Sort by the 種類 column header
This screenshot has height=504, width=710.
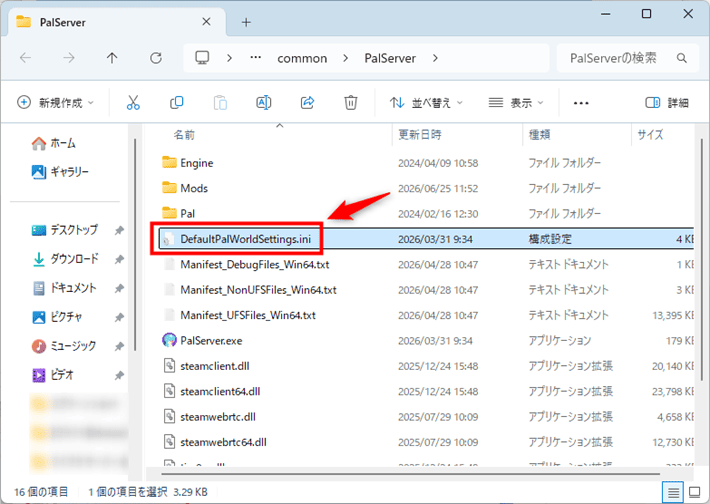click(539, 134)
